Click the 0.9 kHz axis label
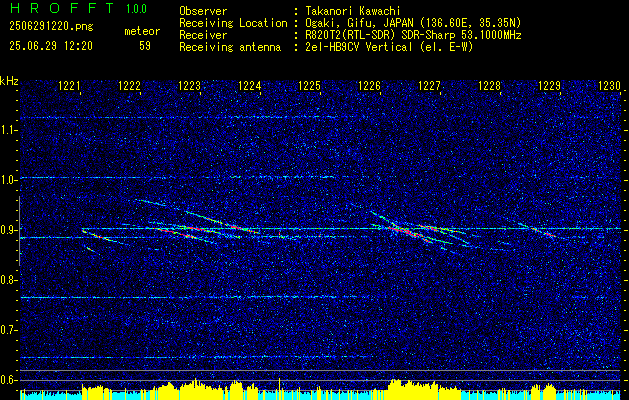The image size is (629, 400). coord(8,230)
